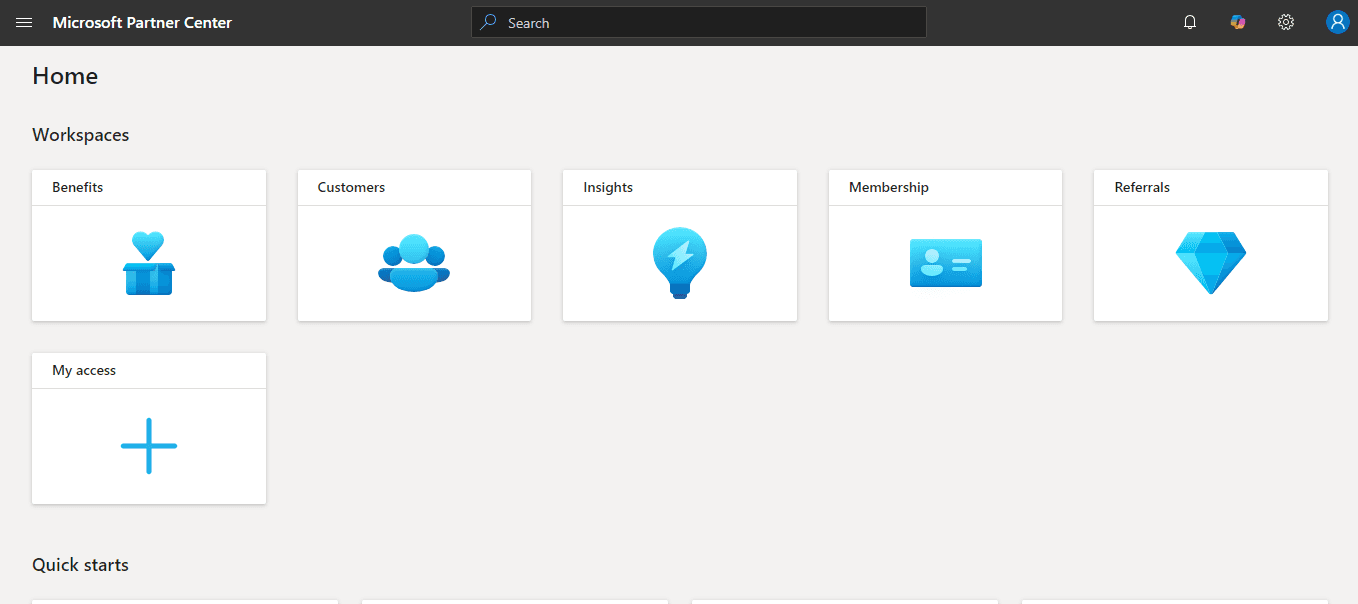Click the Referrals diamond icon

1211,263
